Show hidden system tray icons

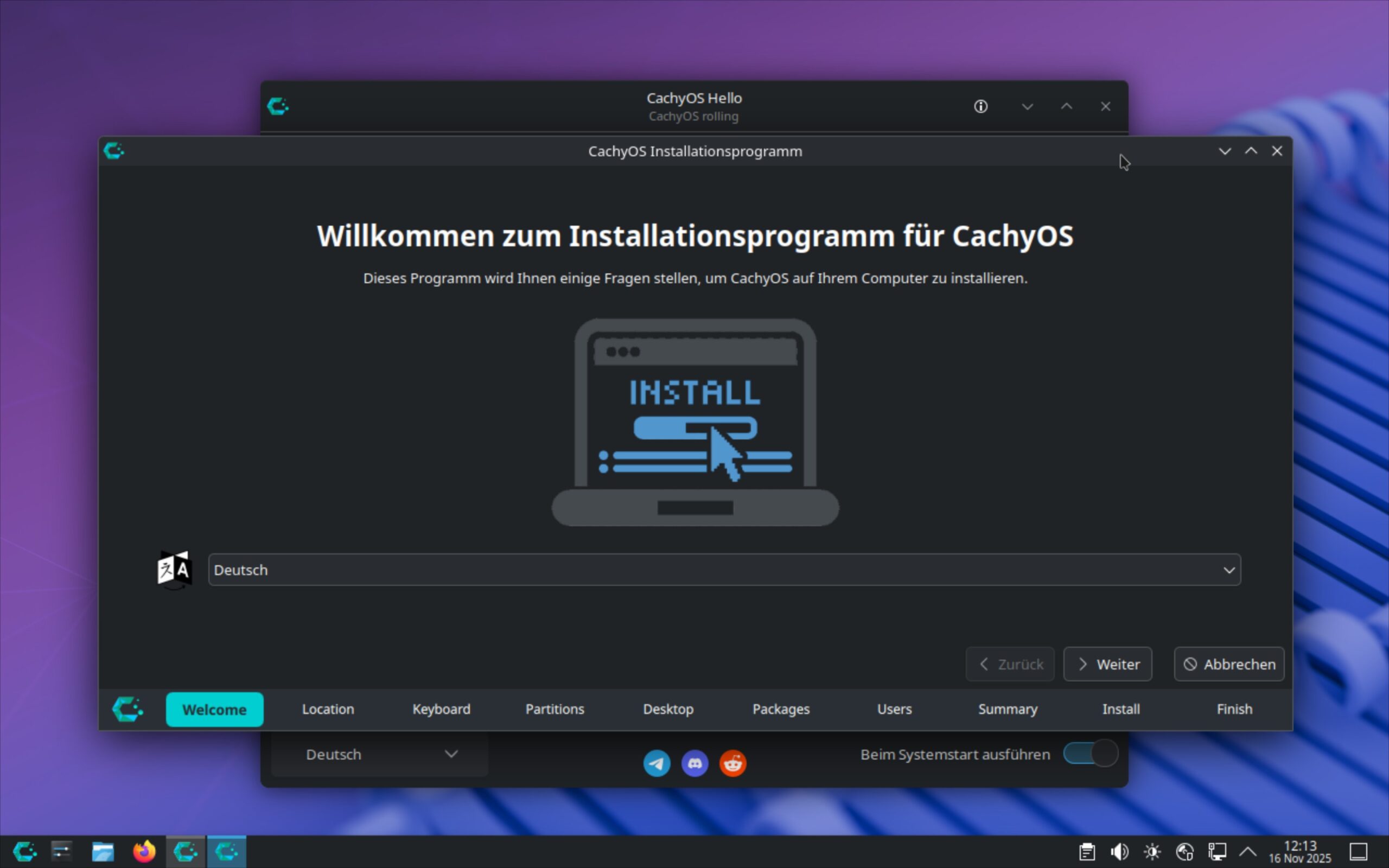coord(1248,851)
